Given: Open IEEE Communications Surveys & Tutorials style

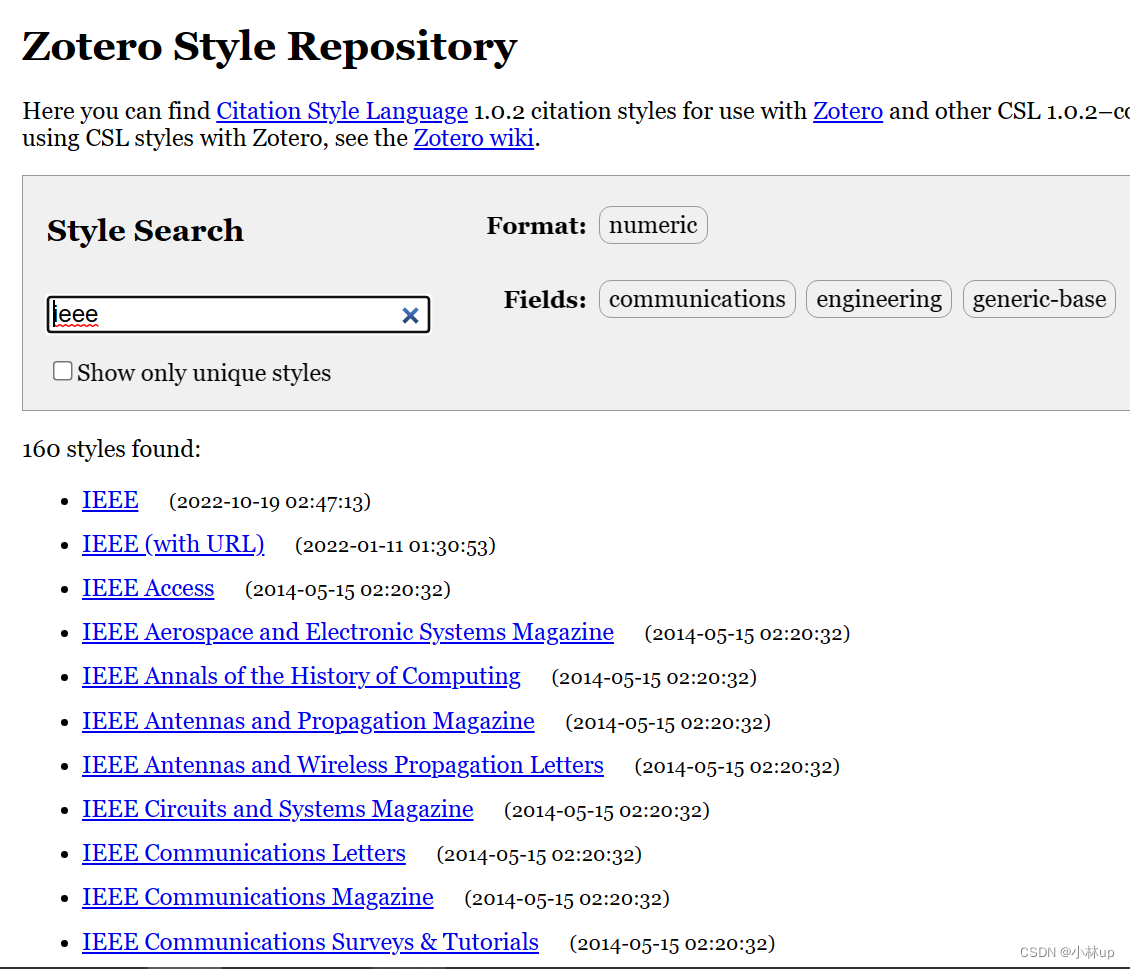Looking at the screenshot, I should (311, 942).
